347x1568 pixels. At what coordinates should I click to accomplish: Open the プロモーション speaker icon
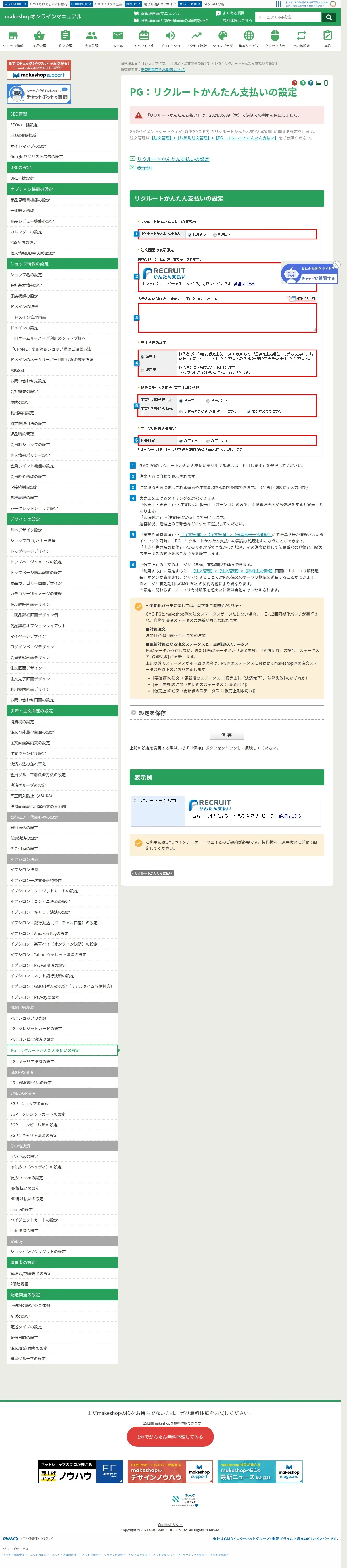click(x=170, y=38)
